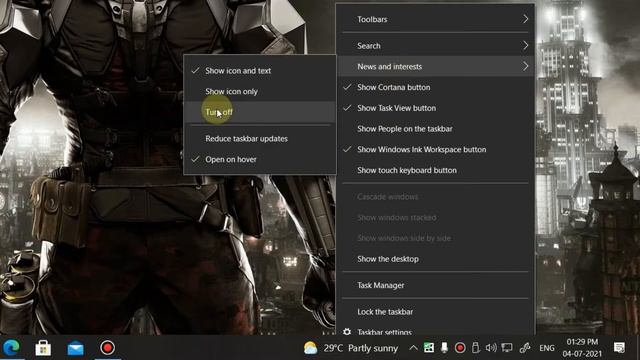This screenshot has height=360, width=640.
Task: Enable Show touch keyboard button
Action: [x=435, y=170]
